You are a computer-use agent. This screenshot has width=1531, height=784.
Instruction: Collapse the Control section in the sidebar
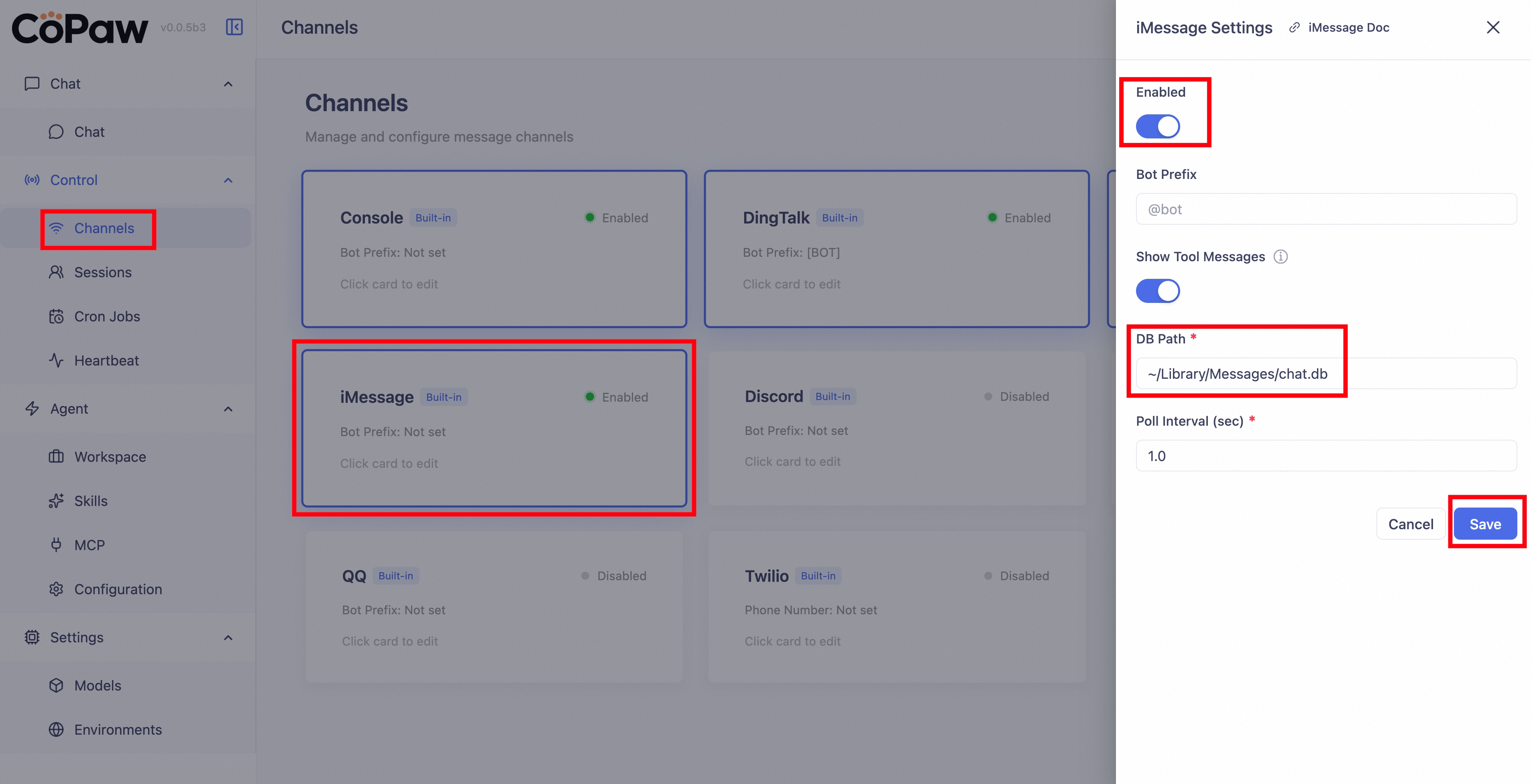(228, 180)
